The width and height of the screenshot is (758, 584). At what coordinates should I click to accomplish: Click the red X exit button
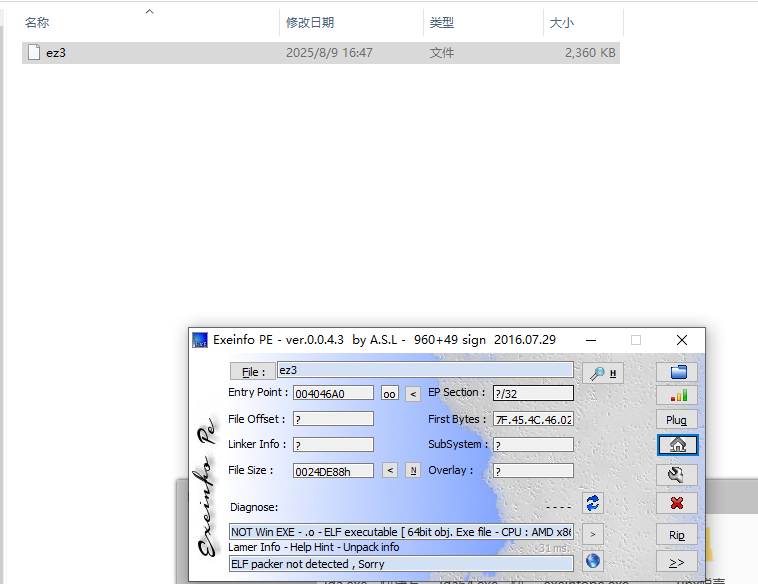[x=677, y=503]
